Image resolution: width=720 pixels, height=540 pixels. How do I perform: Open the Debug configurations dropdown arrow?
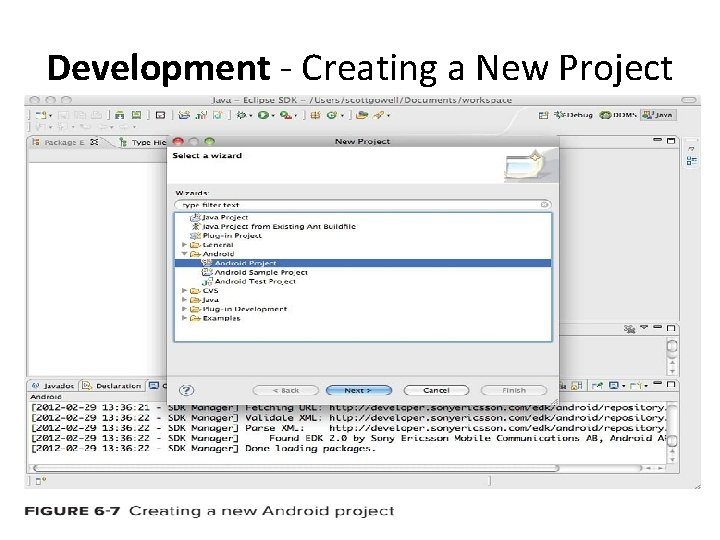pos(251,116)
